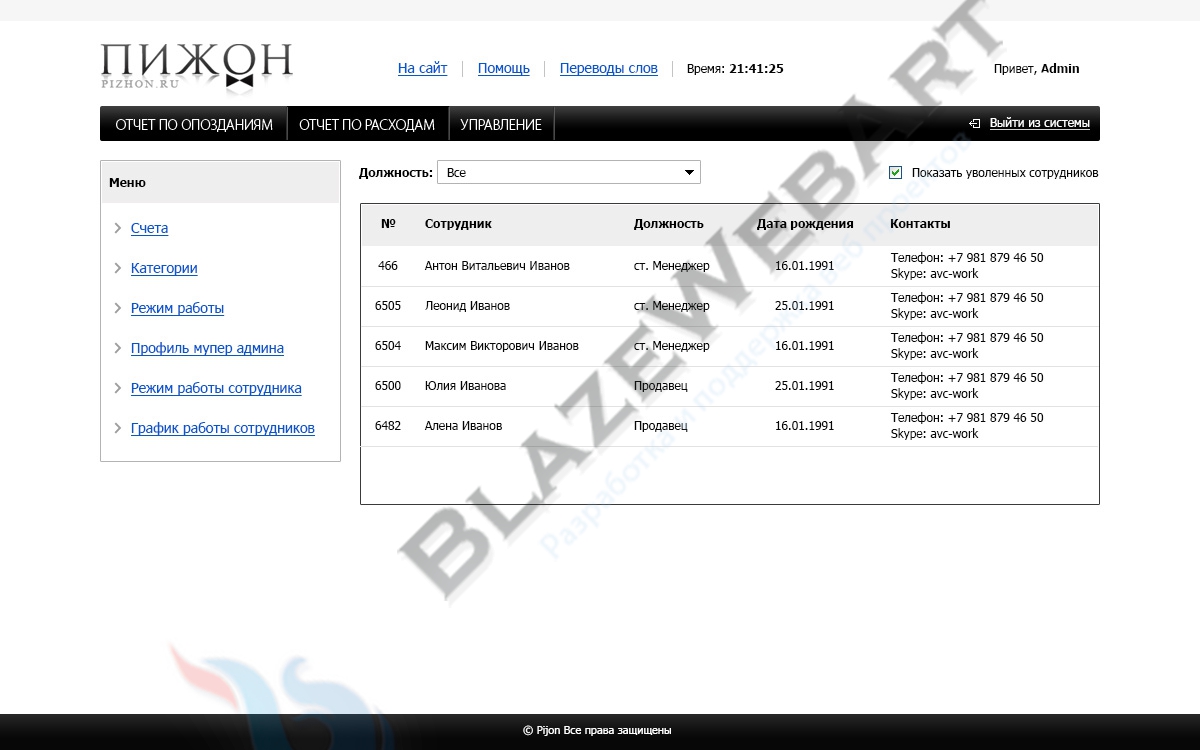Click Выйти из системы link
The width and height of the screenshot is (1200, 750).
pos(1039,123)
